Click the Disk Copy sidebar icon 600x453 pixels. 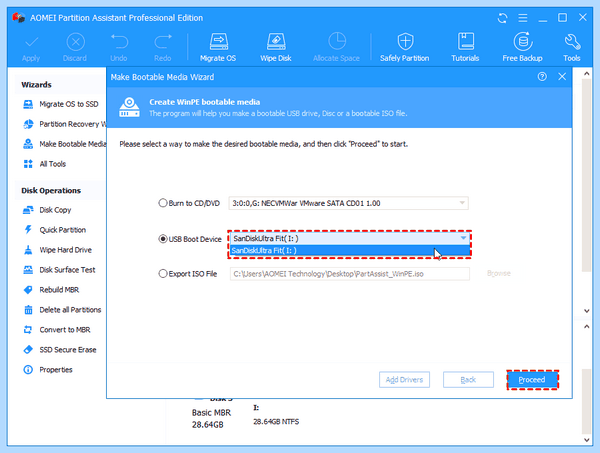pos(28,210)
